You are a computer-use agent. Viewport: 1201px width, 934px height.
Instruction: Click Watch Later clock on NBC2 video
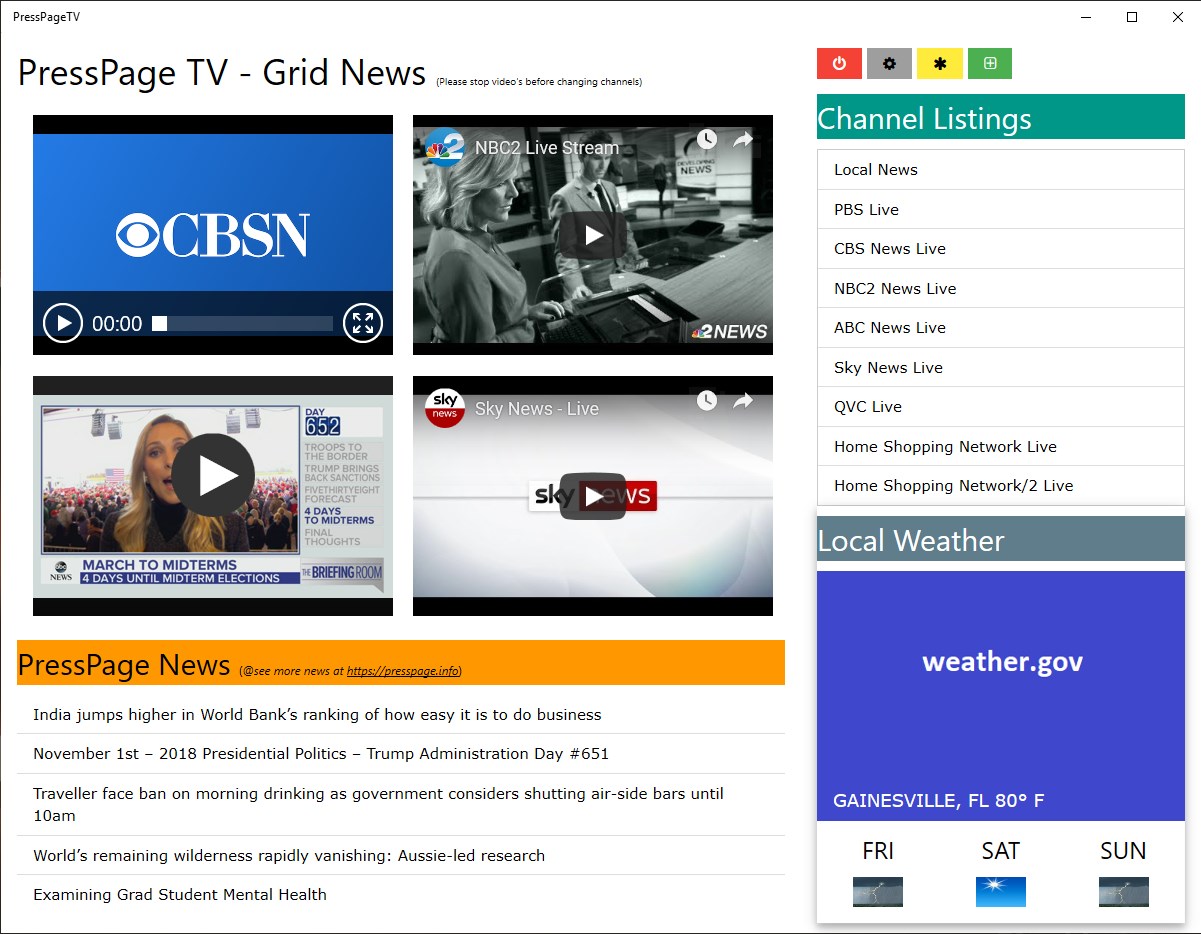coord(706,139)
